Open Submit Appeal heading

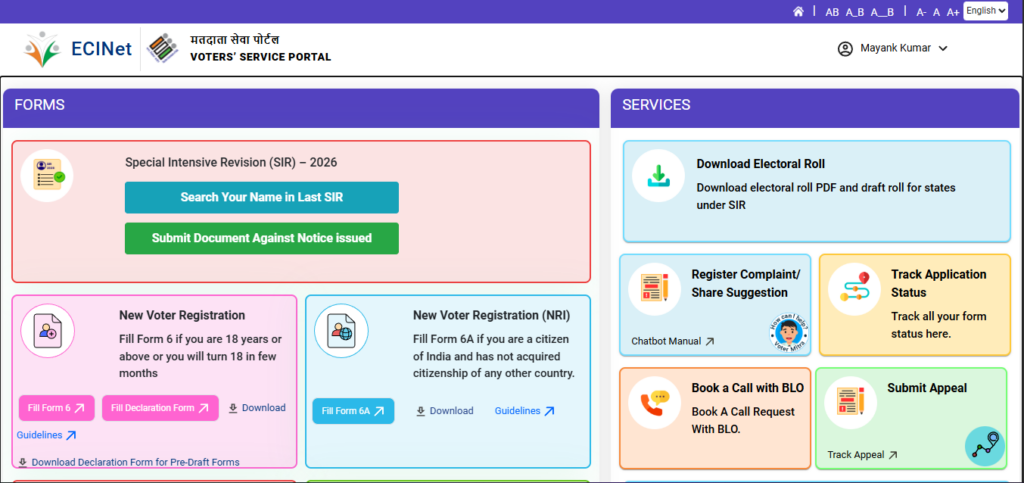click(927, 388)
